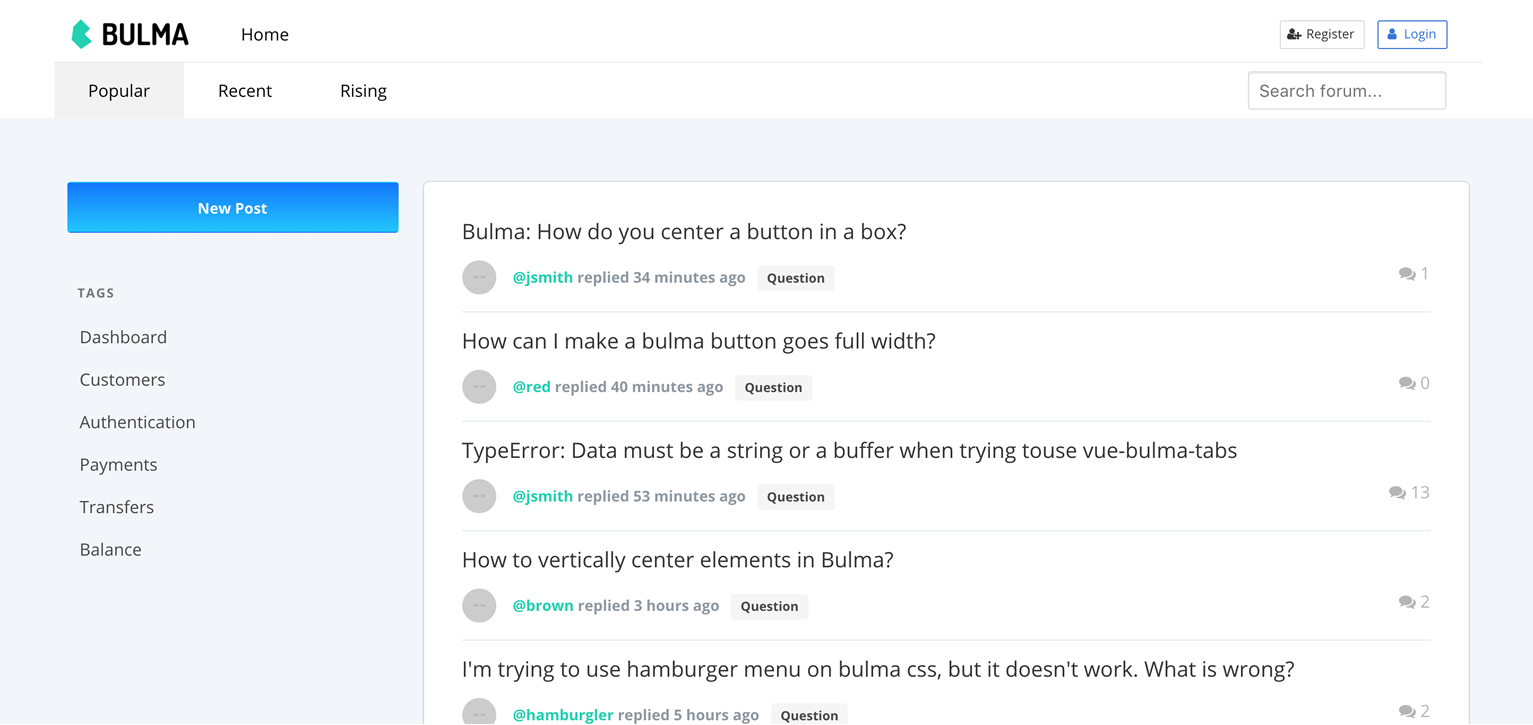Click the Login button
This screenshot has width=1533, height=725.
coord(1411,34)
